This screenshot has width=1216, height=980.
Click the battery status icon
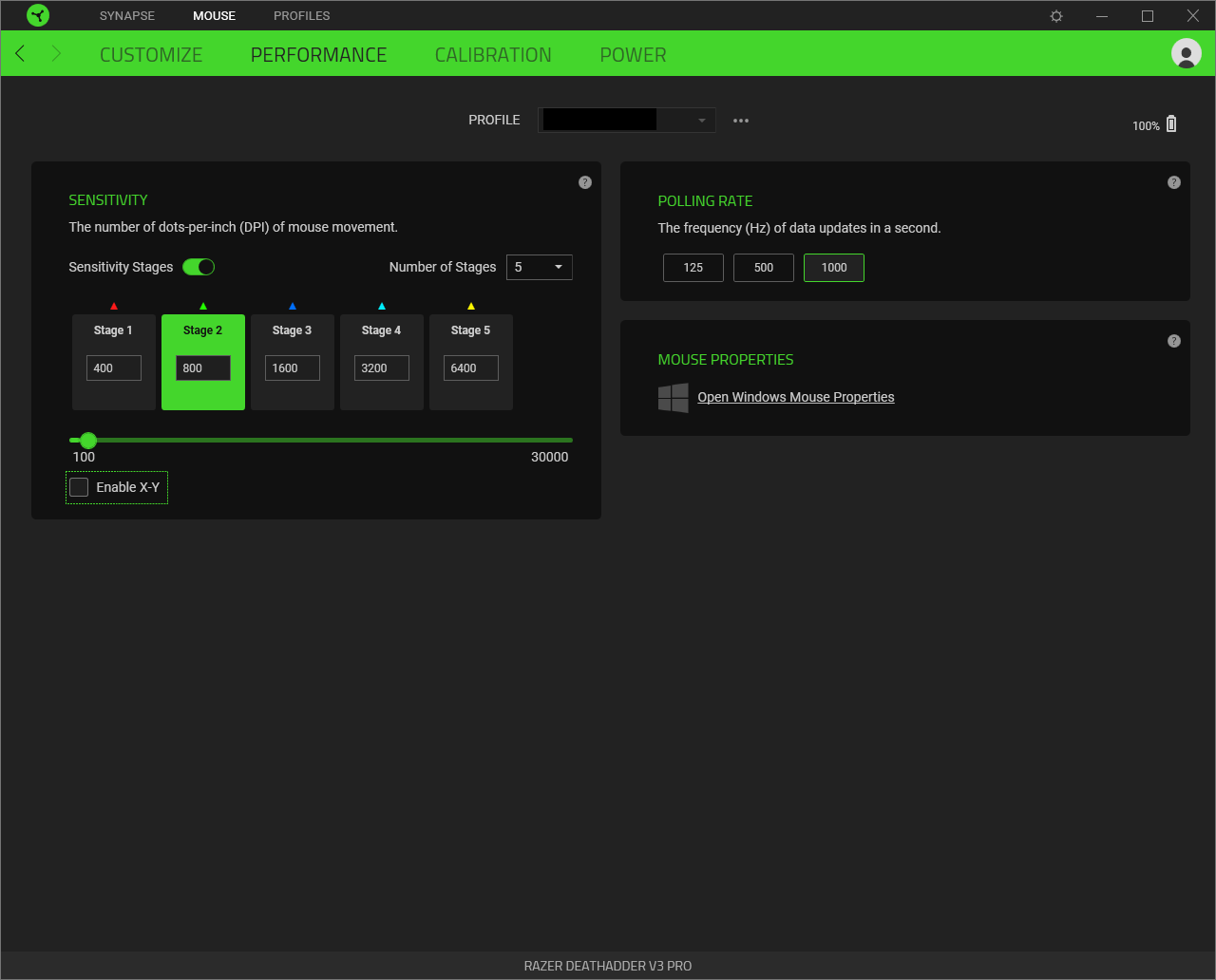coord(1171,123)
